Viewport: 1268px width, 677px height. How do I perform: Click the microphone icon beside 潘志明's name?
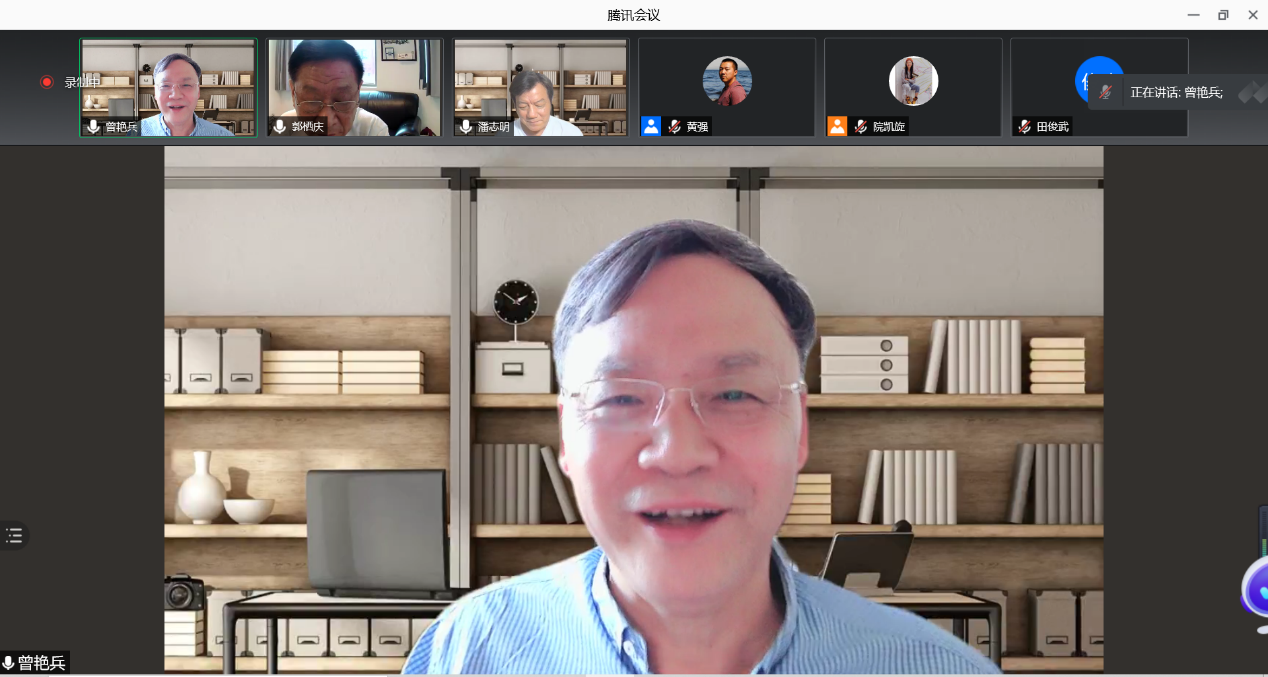coord(466,127)
